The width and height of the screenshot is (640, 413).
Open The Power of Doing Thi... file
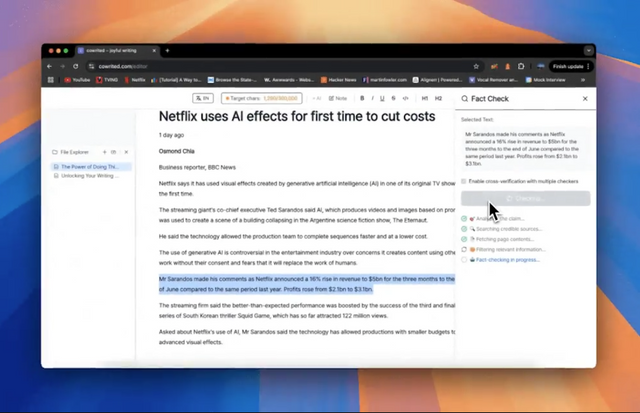click(91, 167)
